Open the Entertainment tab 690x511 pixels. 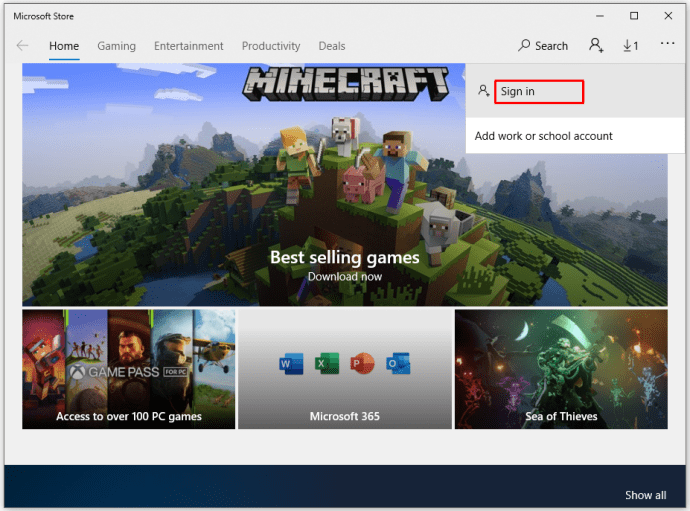click(189, 46)
